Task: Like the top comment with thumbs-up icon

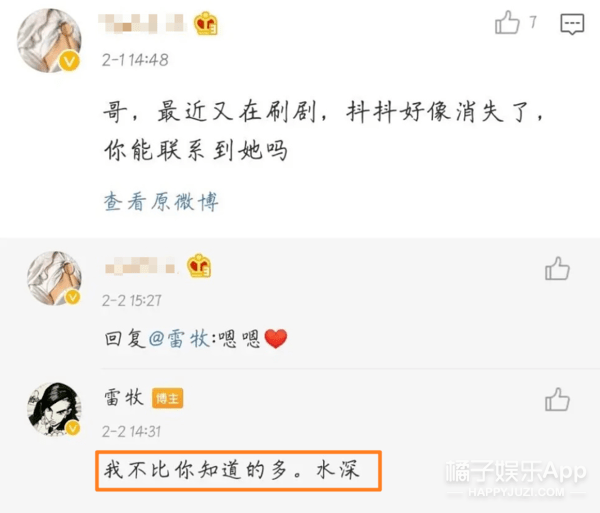Action: 507,22
